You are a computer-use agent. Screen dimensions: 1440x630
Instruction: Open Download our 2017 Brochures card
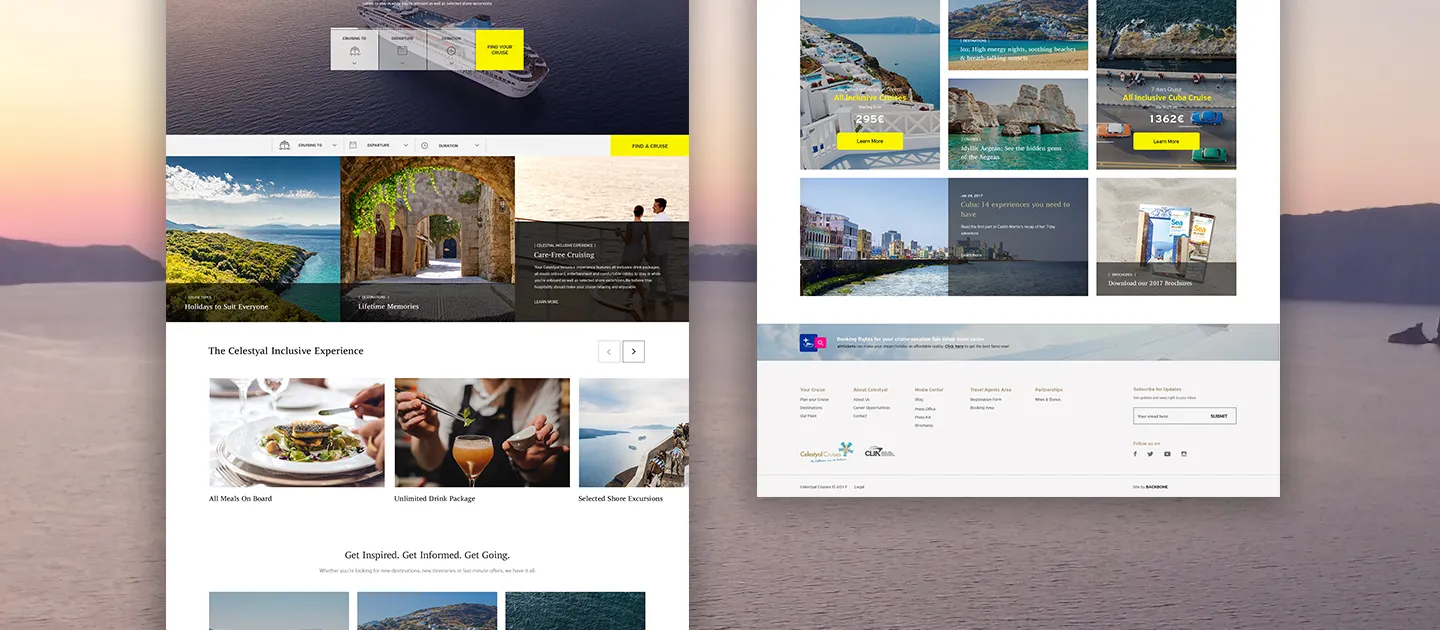pyautogui.click(x=1166, y=237)
